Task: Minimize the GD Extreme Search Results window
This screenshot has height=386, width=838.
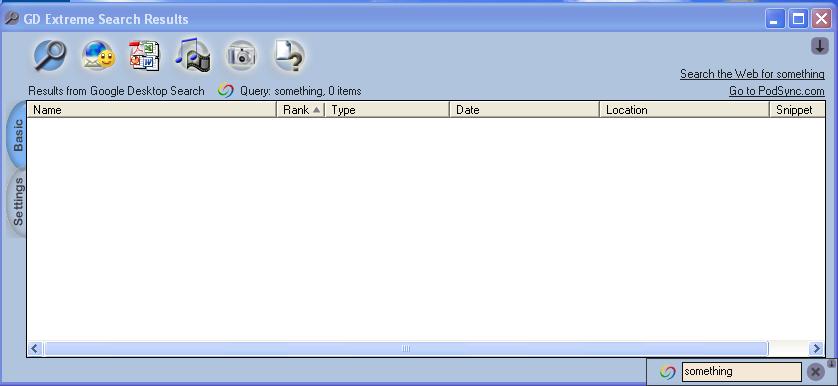Action: [775, 19]
